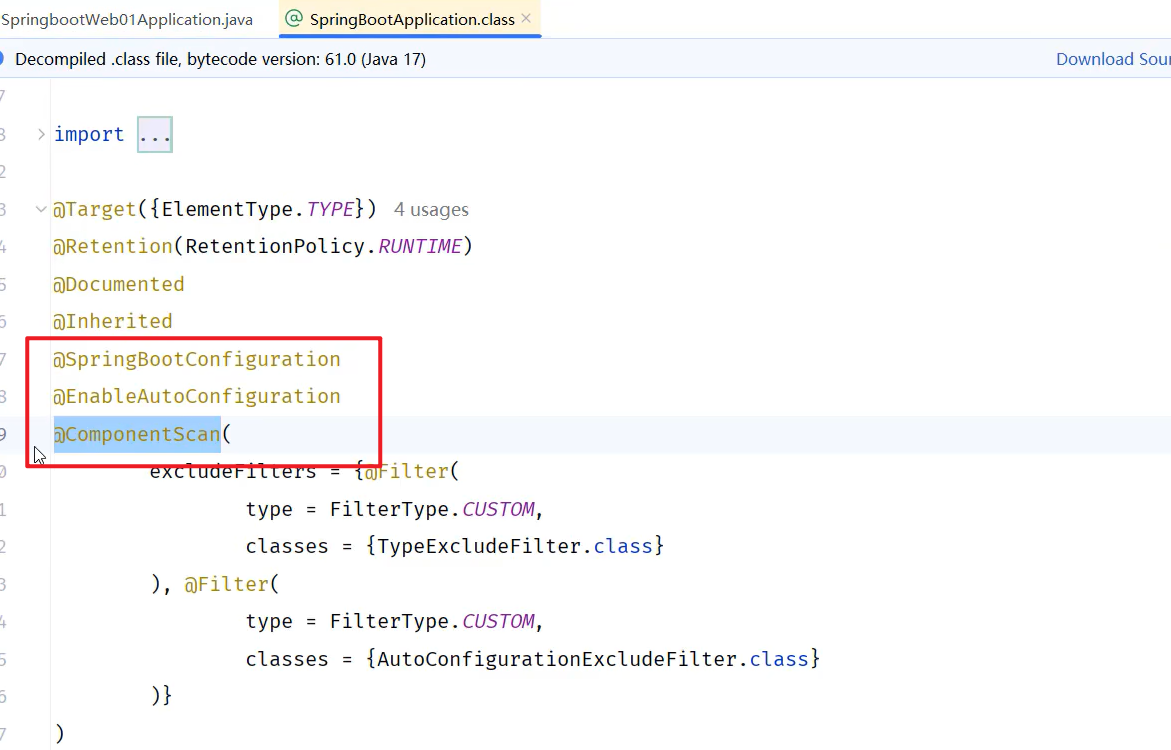Click the Download Sources link
1171x750 pixels.
[x=1113, y=59]
